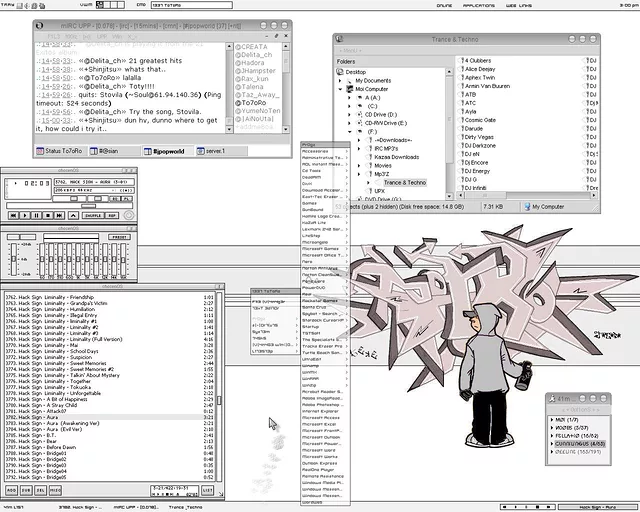Go back to the previous Winamp track
The width and height of the screenshot is (640, 512).
[x=13, y=215]
